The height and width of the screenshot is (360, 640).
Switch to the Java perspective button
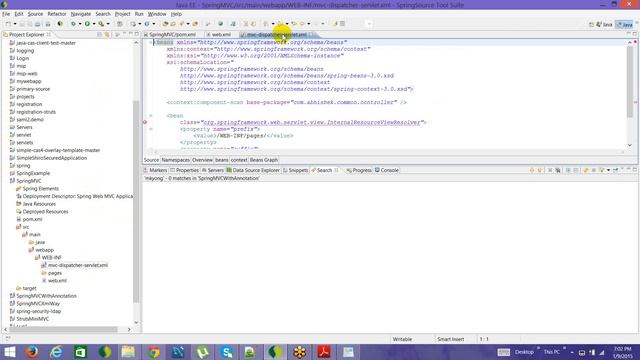[x=603, y=24]
